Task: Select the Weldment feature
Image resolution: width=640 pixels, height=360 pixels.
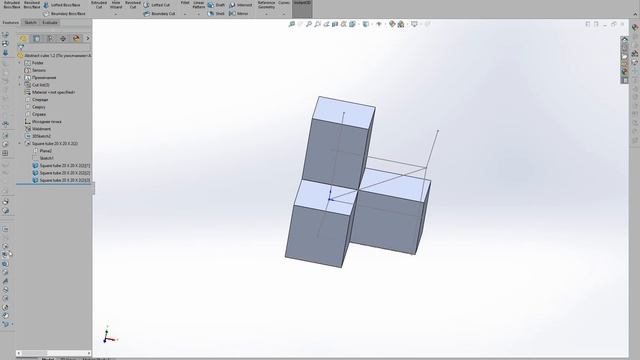Action: click(41, 129)
